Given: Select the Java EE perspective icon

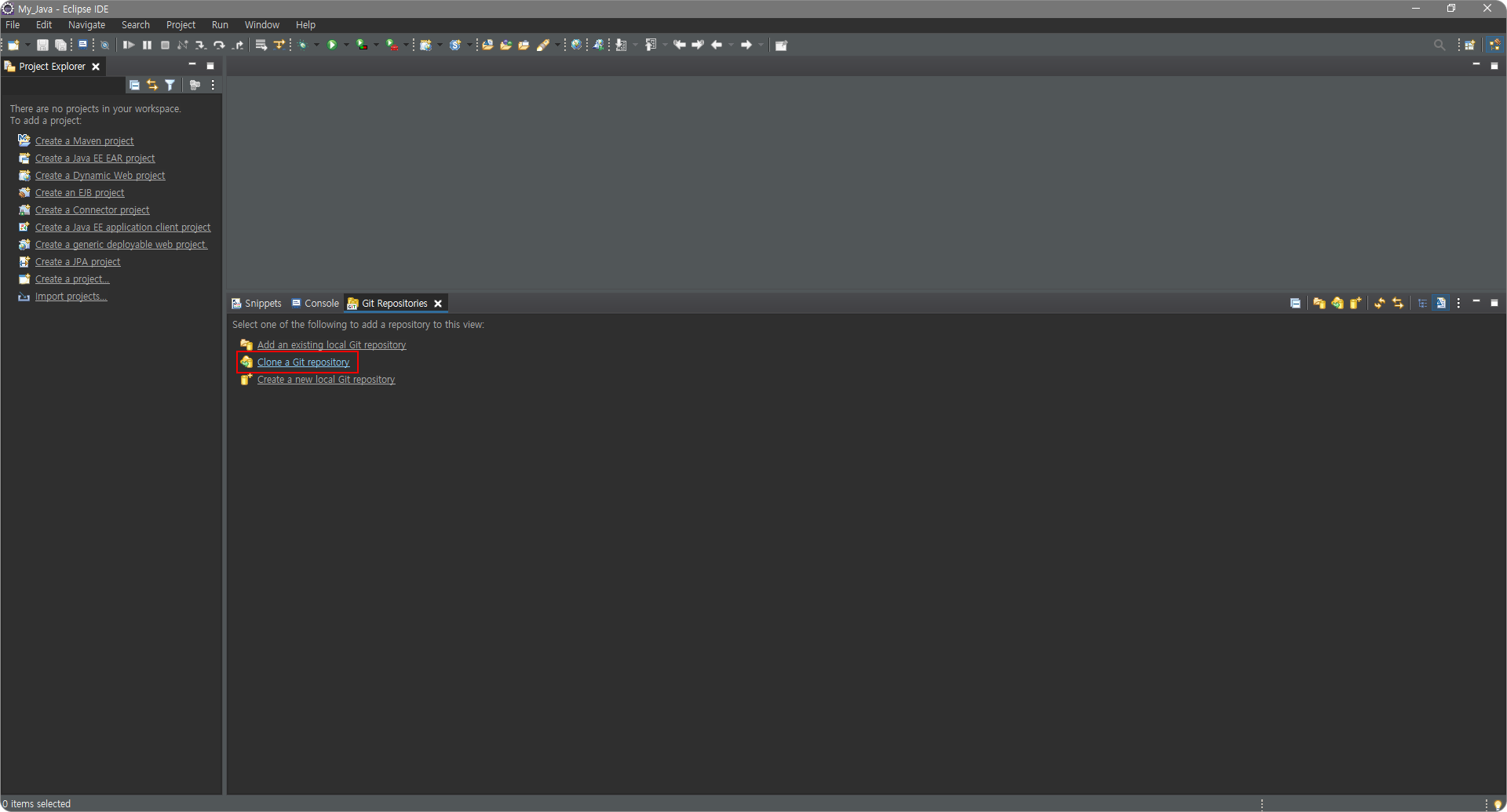Looking at the screenshot, I should coord(1495,45).
